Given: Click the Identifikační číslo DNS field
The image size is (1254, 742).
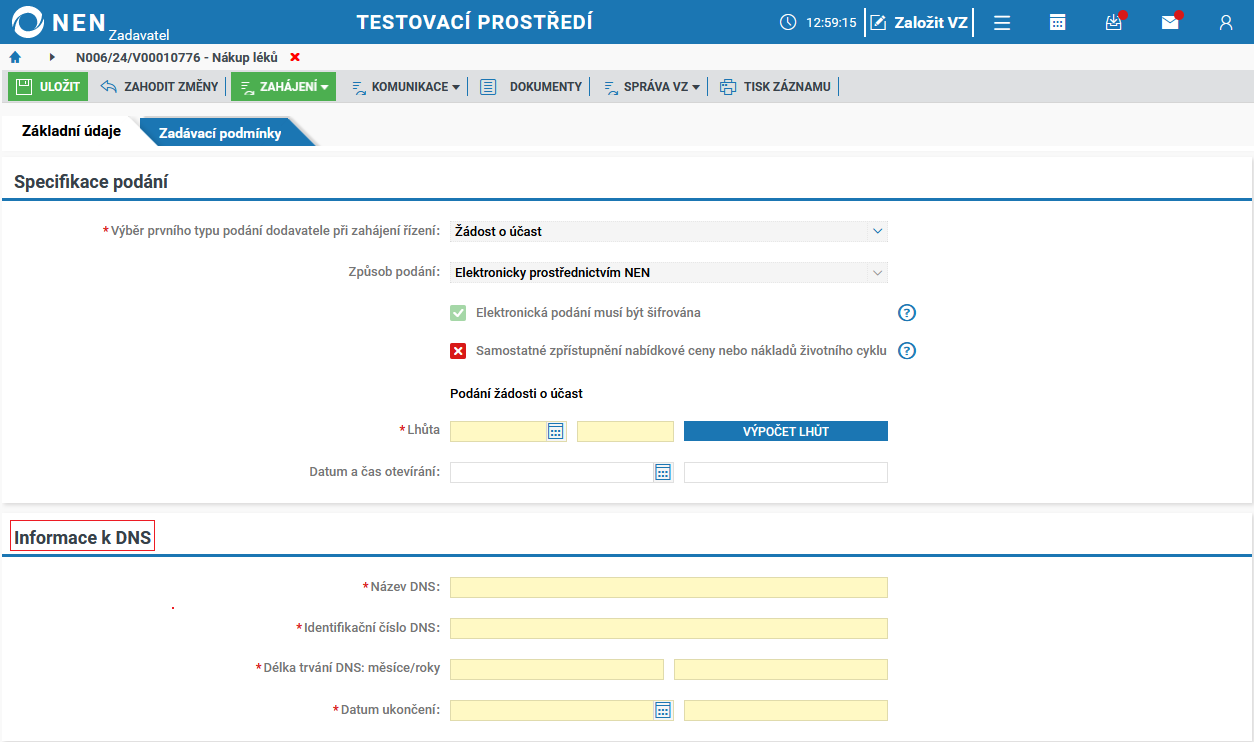Looking at the screenshot, I should (669, 628).
